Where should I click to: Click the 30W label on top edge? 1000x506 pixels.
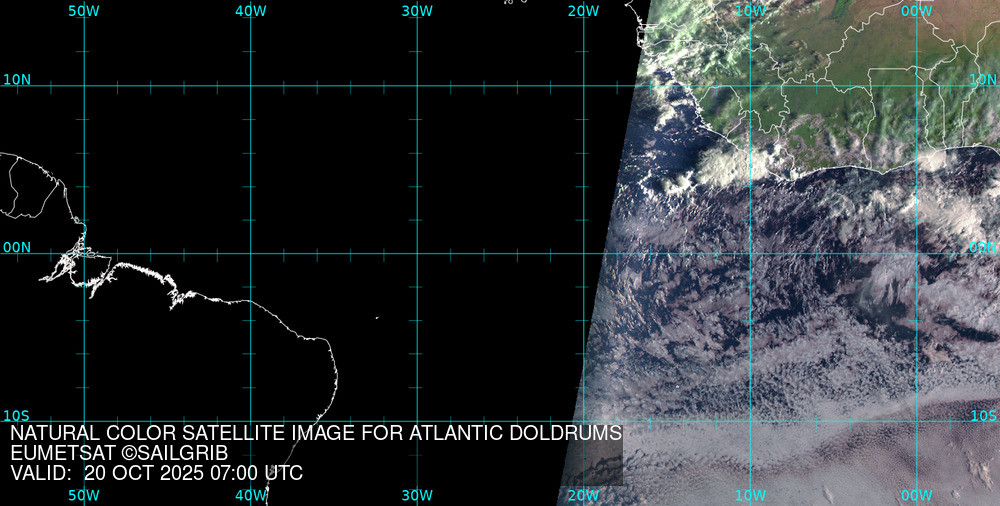pyautogui.click(x=417, y=10)
